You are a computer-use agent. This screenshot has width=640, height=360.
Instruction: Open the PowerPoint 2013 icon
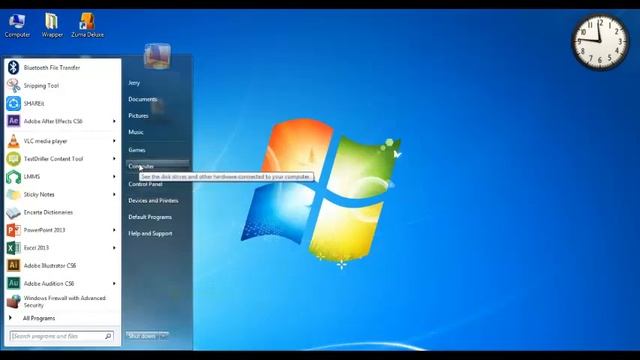(x=13, y=230)
